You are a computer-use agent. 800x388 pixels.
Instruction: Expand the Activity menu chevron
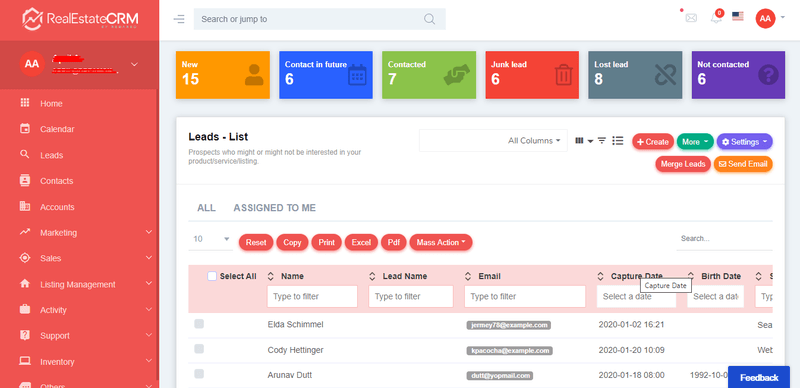[148, 309]
